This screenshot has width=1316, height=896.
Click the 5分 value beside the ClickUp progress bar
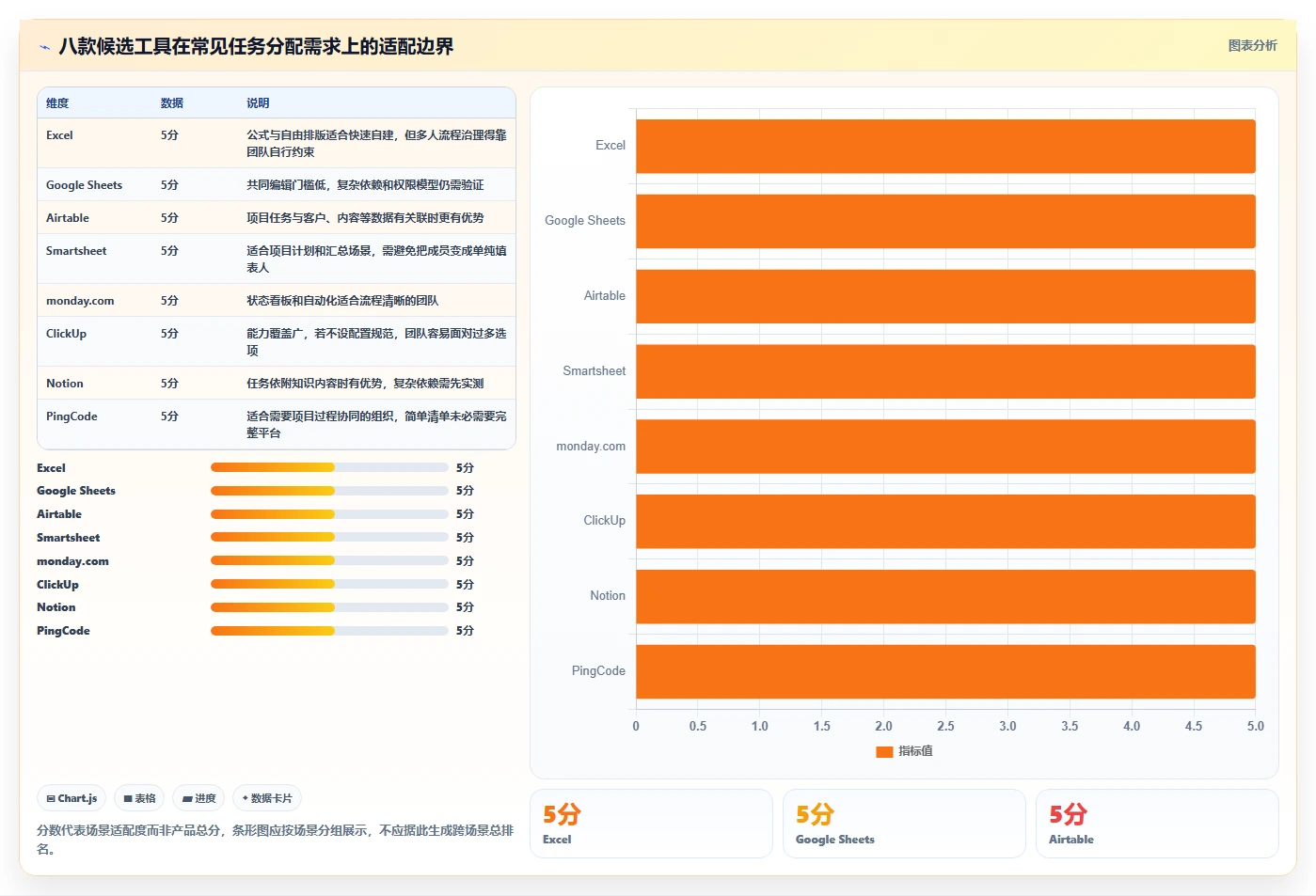(x=465, y=585)
